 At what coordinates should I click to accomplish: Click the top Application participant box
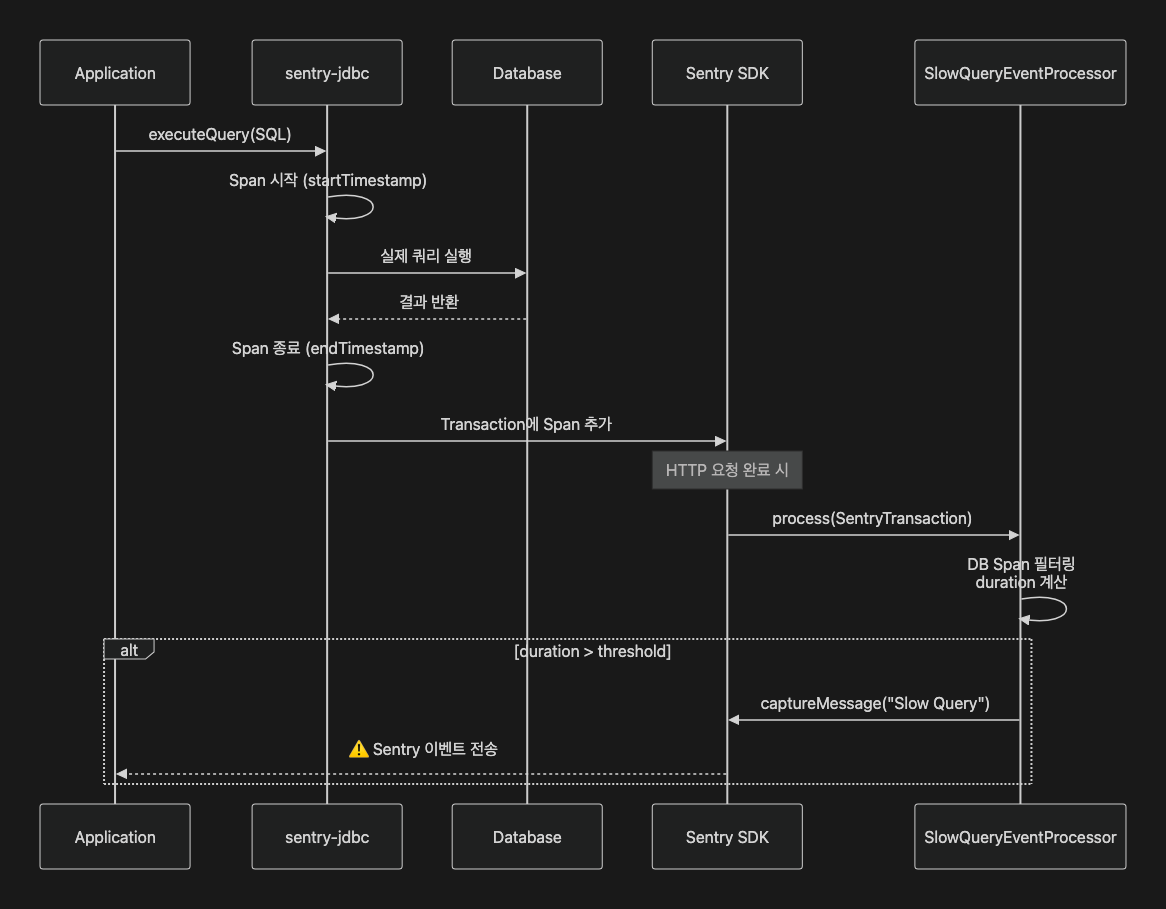pos(115,73)
